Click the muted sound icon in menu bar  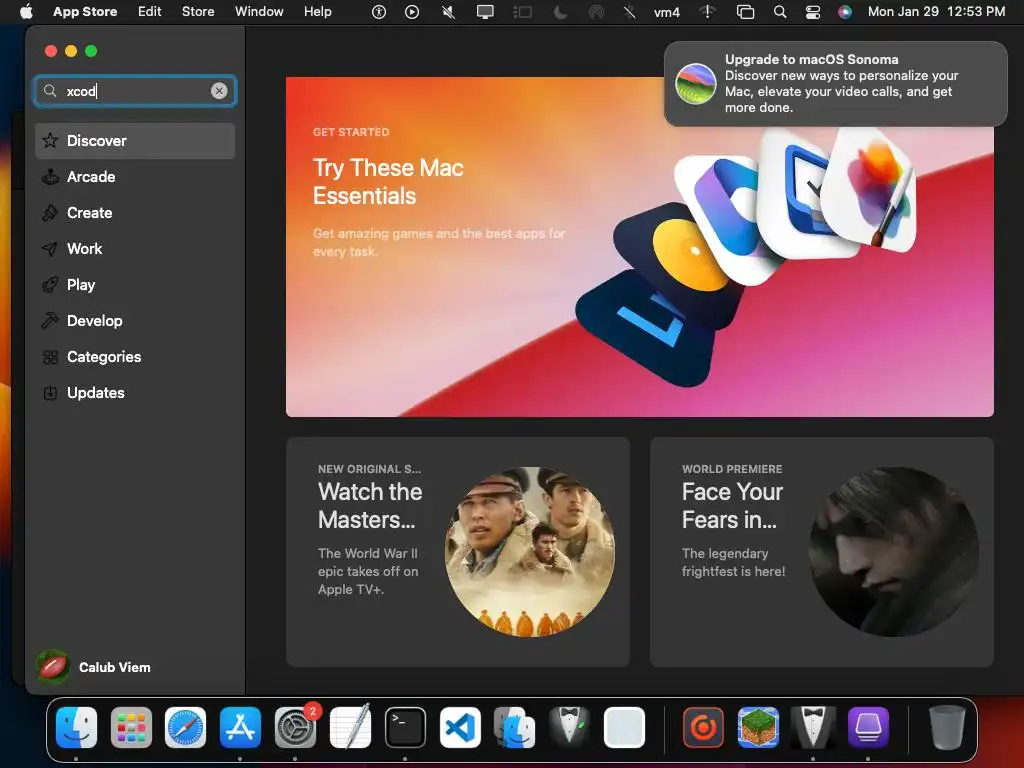click(449, 12)
